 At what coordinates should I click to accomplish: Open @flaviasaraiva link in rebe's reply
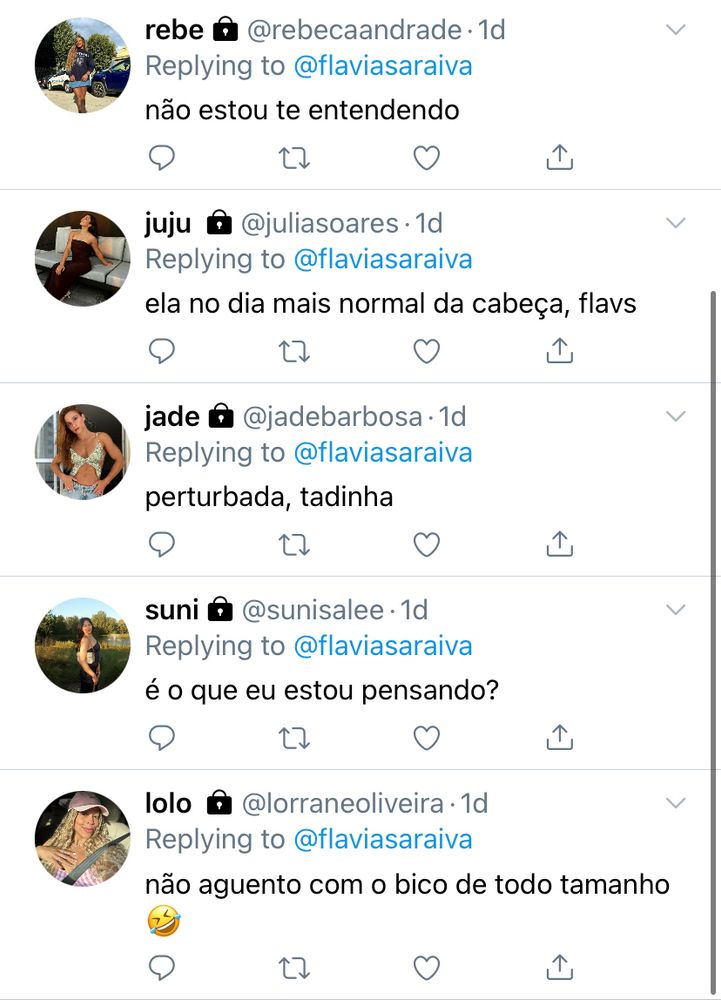click(x=382, y=66)
